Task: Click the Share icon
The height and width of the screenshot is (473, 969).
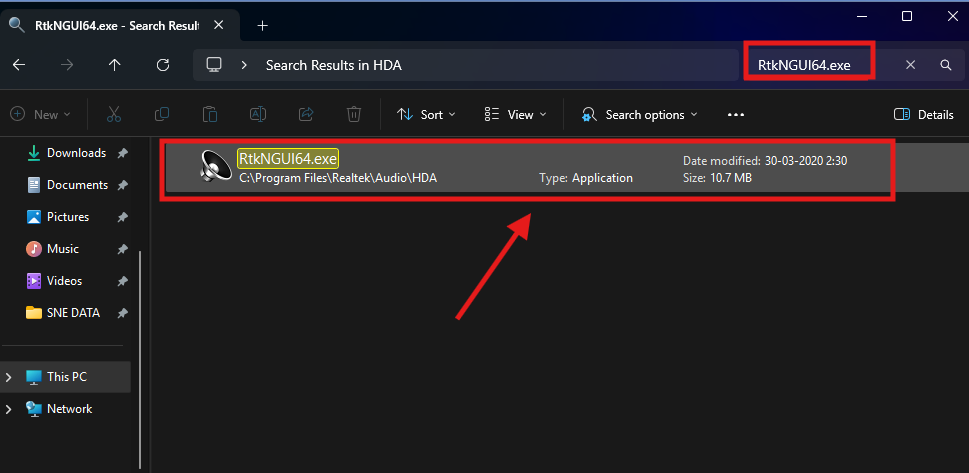Action: (x=306, y=114)
